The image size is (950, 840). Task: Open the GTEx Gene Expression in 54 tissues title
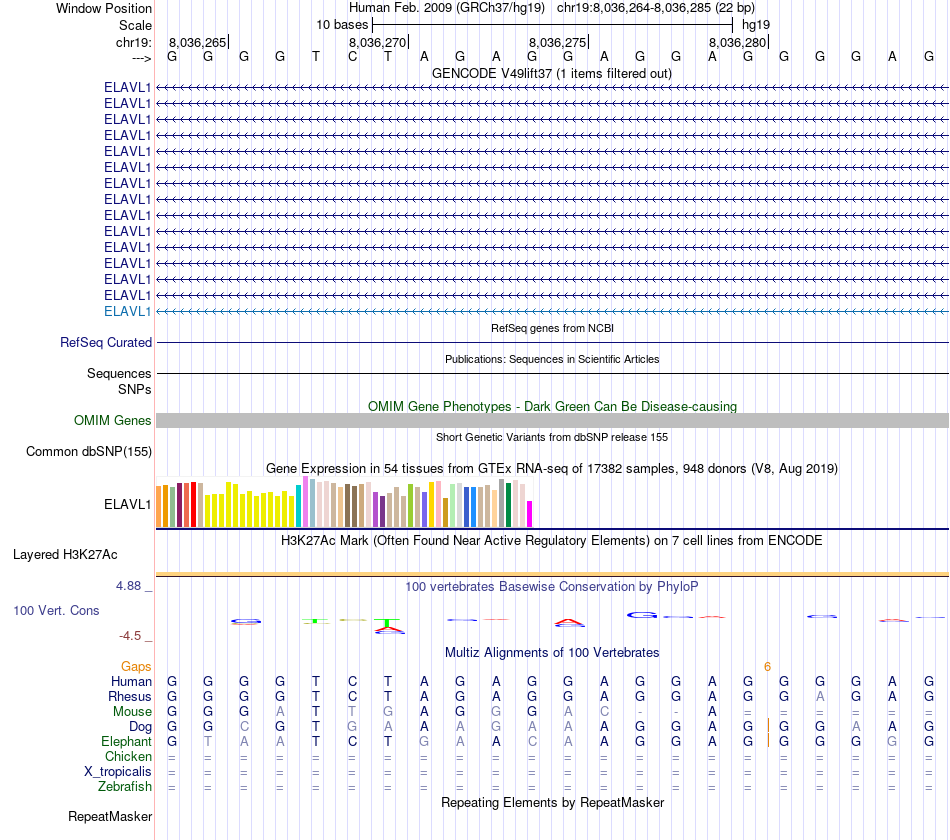point(552,468)
